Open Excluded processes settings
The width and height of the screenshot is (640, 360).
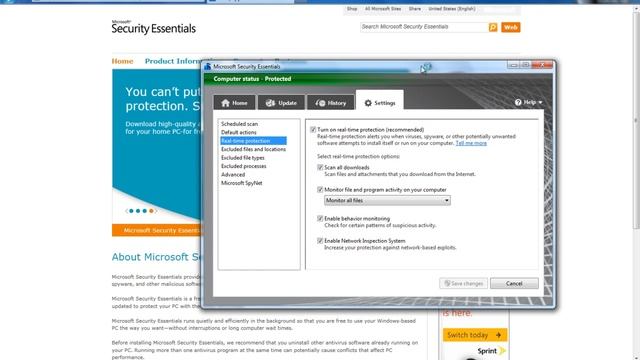(x=244, y=166)
